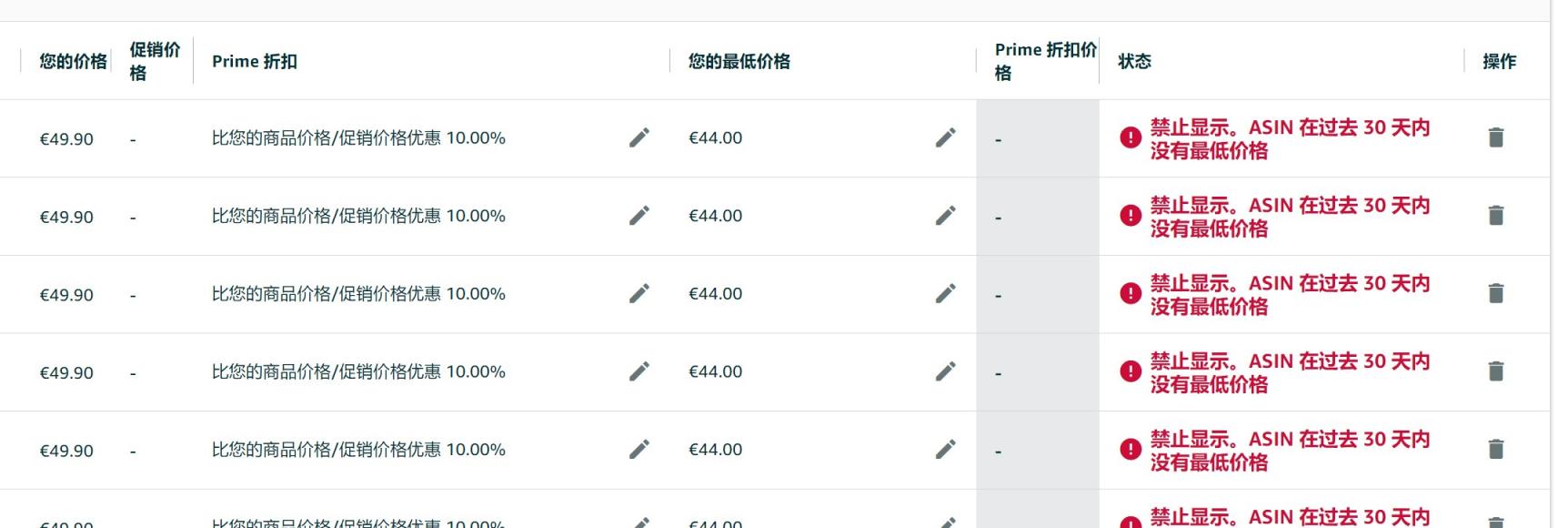
Task: Click third row red warning status icon
Action: click(x=1131, y=293)
